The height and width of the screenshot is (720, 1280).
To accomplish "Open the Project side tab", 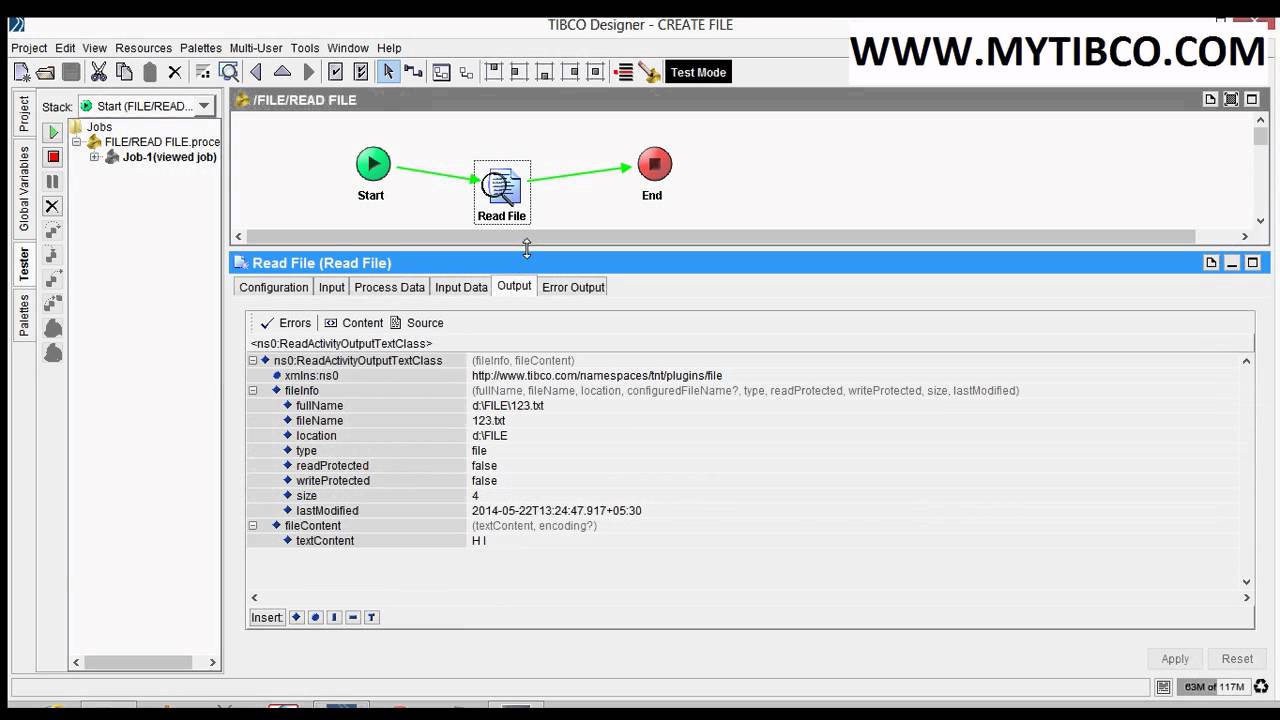I will click(24, 114).
